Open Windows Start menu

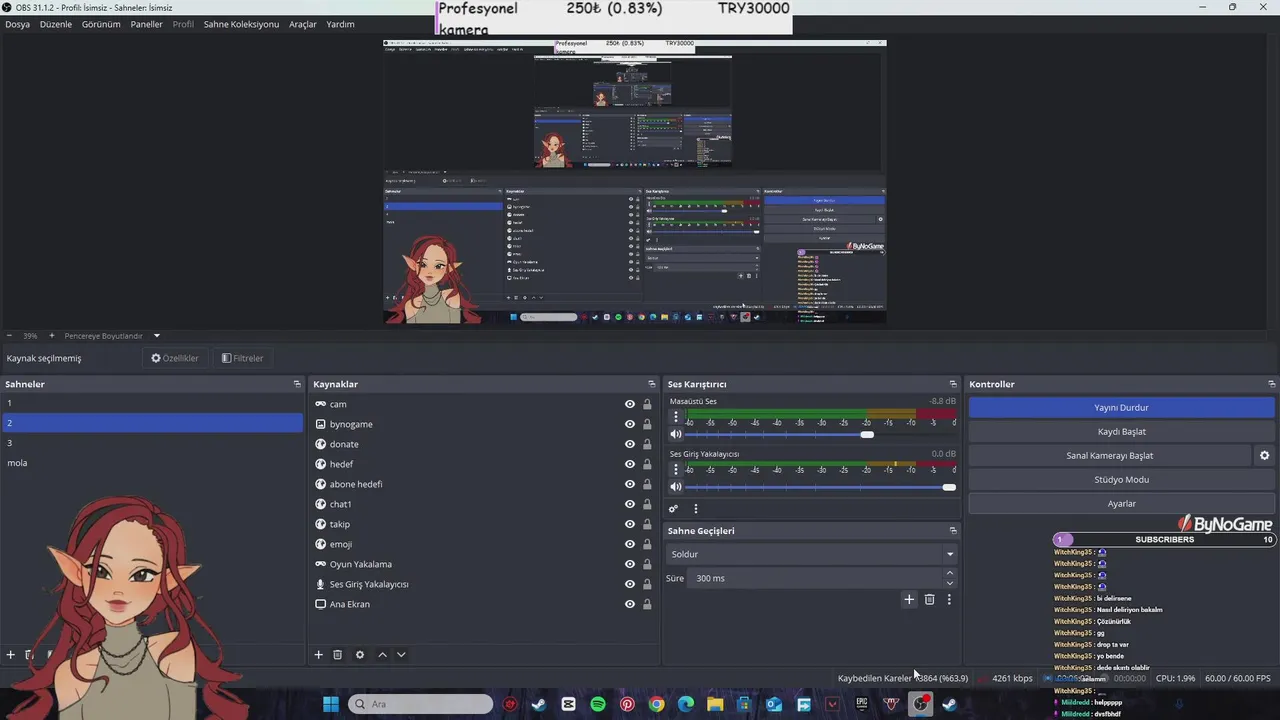tap(331, 704)
